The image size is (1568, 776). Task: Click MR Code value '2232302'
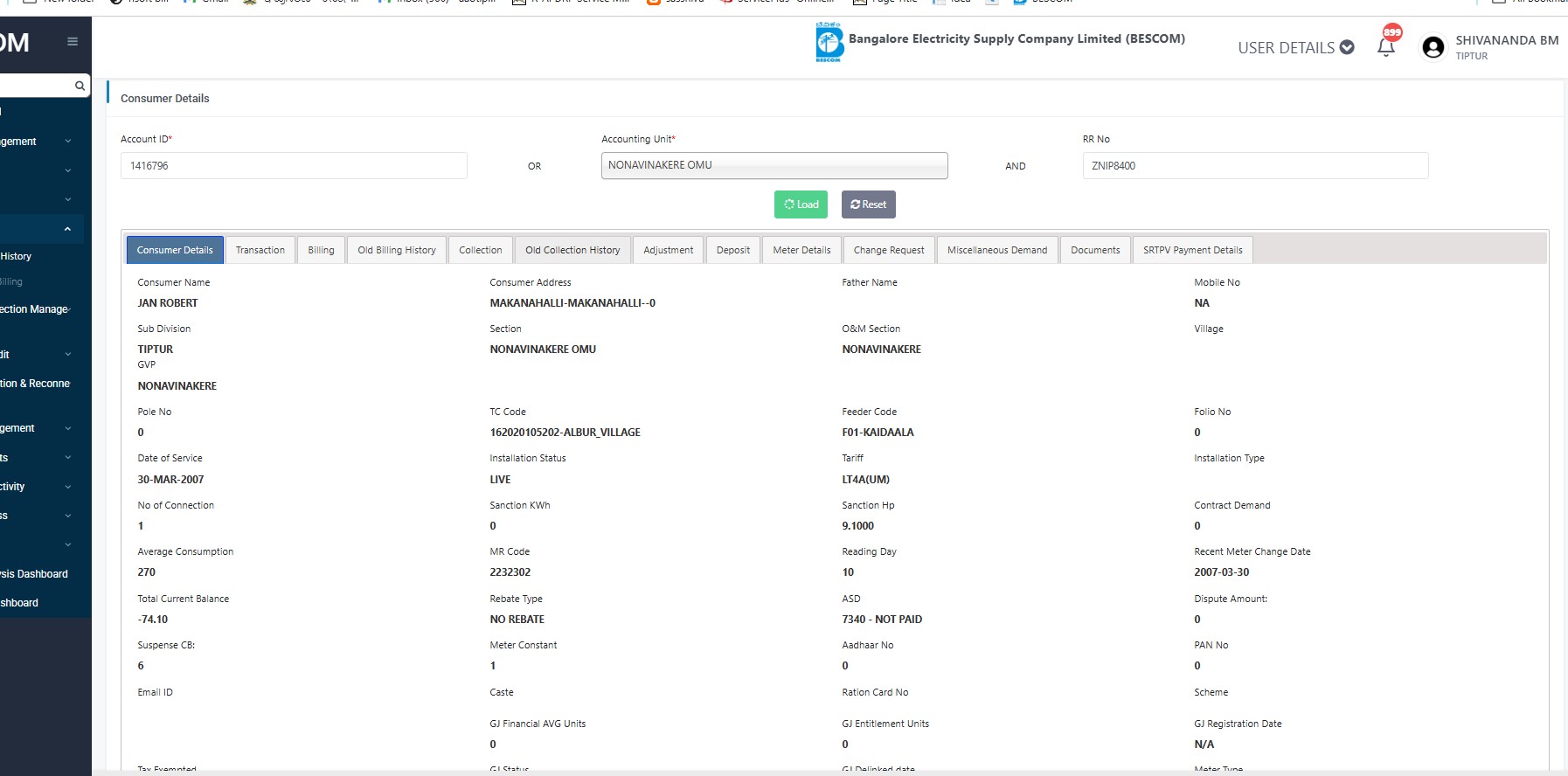[x=510, y=572]
